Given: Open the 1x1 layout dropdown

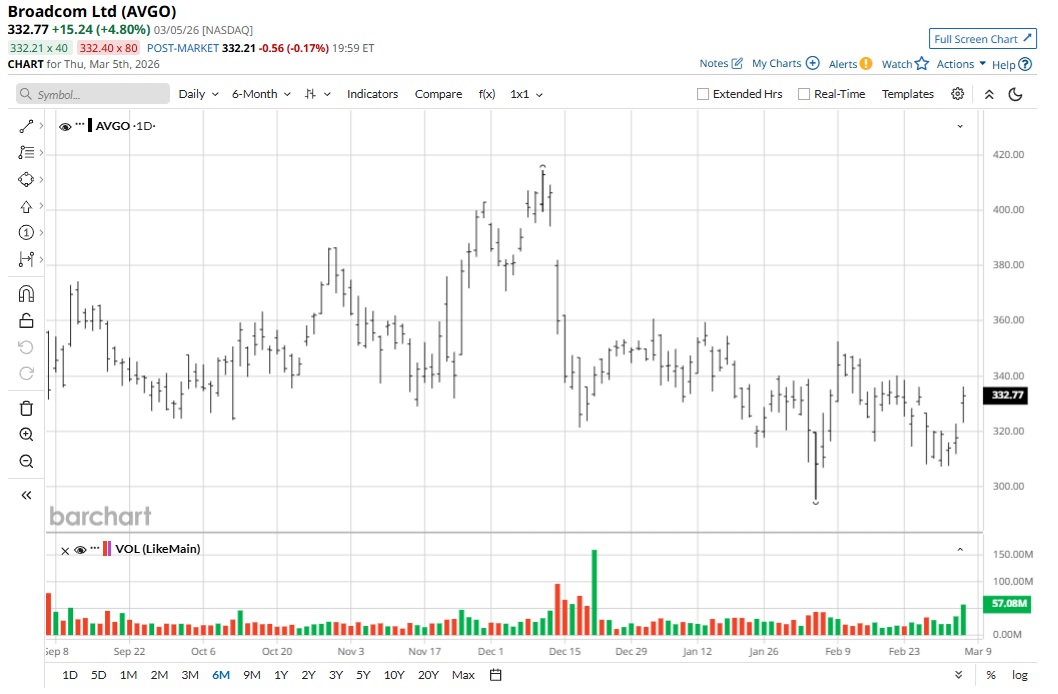Looking at the screenshot, I should click(526, 94).
